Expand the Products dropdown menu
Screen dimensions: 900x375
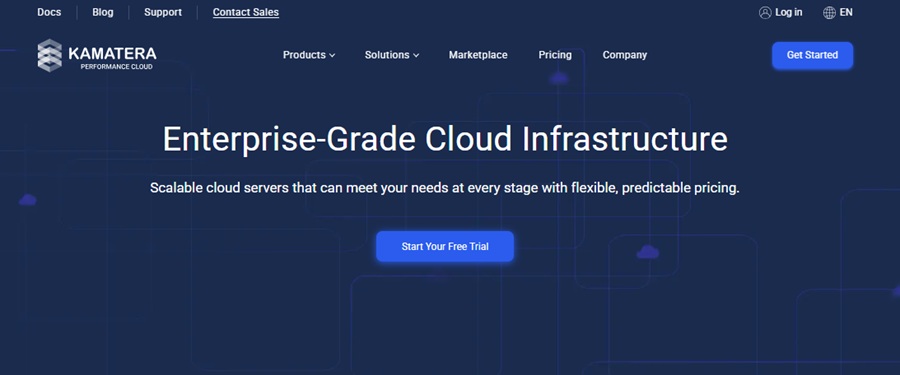[309, 55]
